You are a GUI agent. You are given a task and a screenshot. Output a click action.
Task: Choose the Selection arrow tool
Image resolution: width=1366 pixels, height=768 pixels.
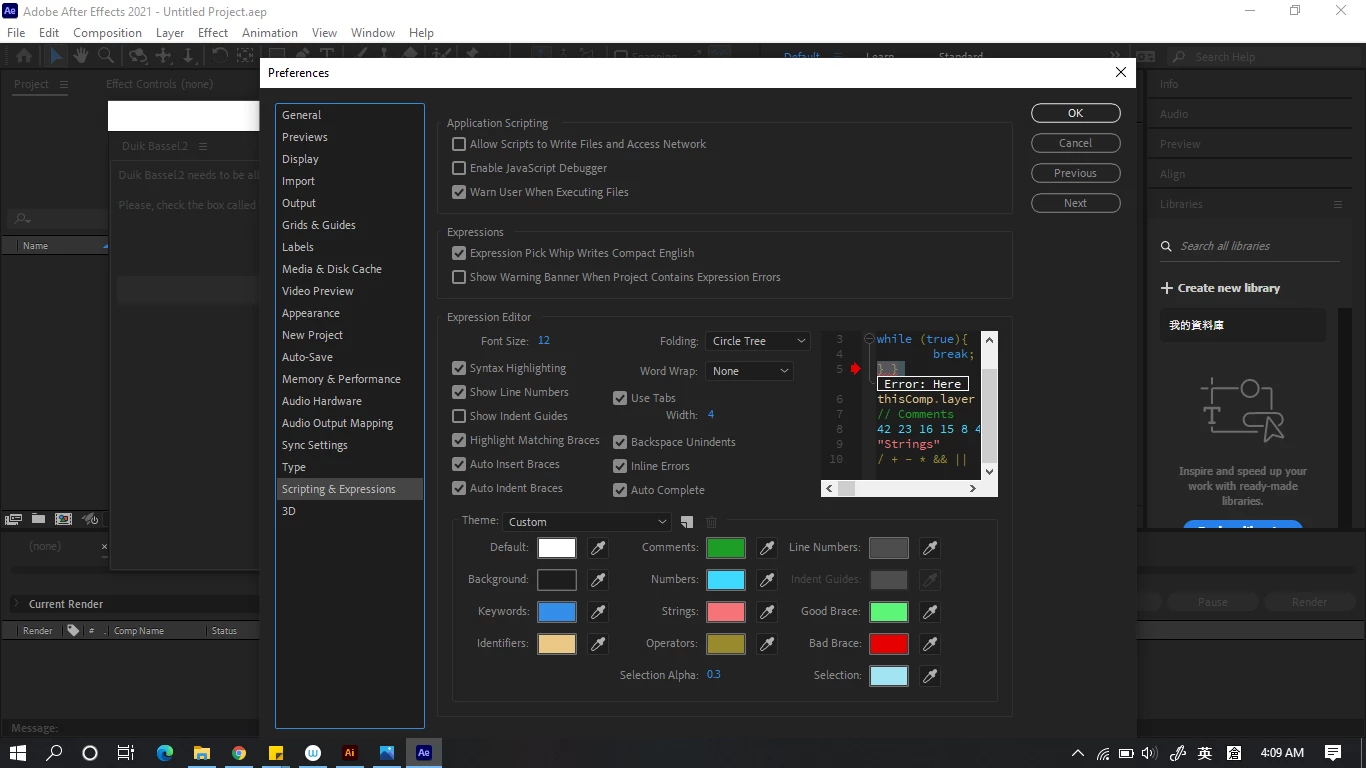point(57,56)
